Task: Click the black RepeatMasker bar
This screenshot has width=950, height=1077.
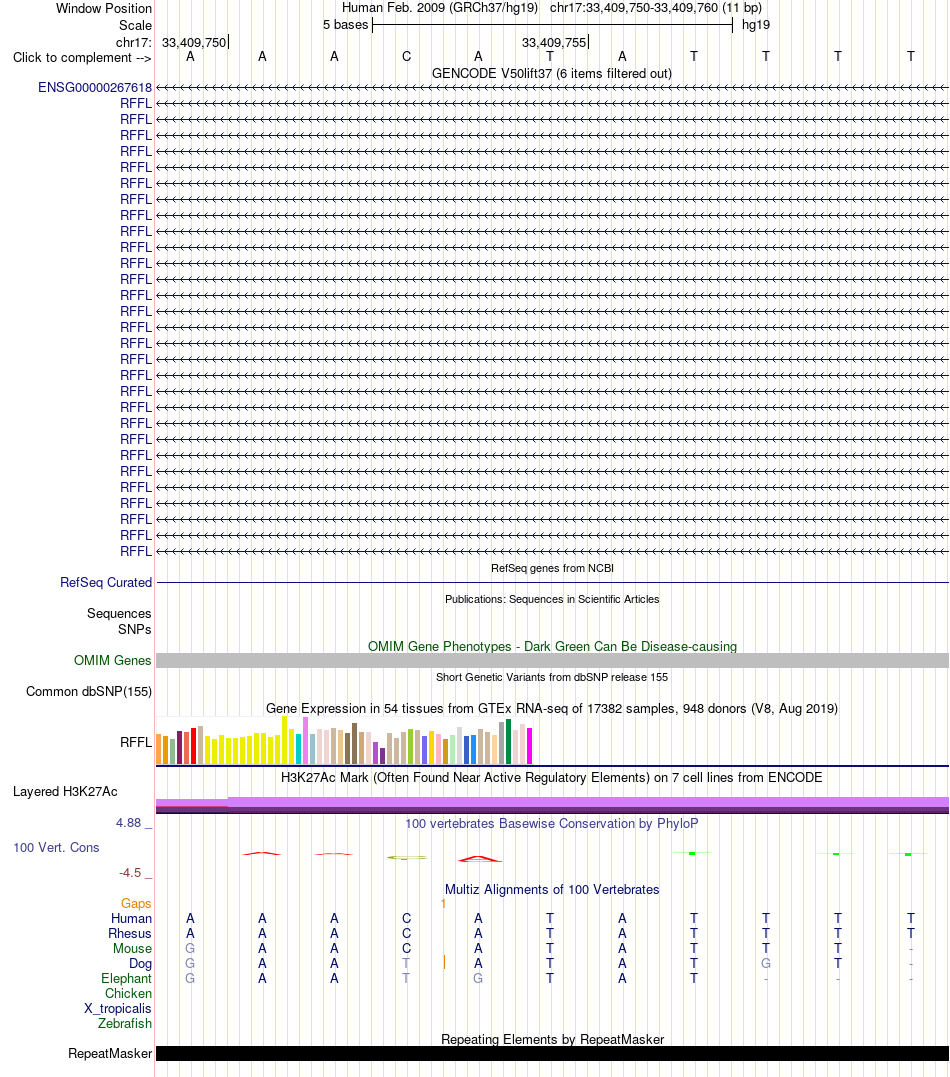Action: (552, 1054)
